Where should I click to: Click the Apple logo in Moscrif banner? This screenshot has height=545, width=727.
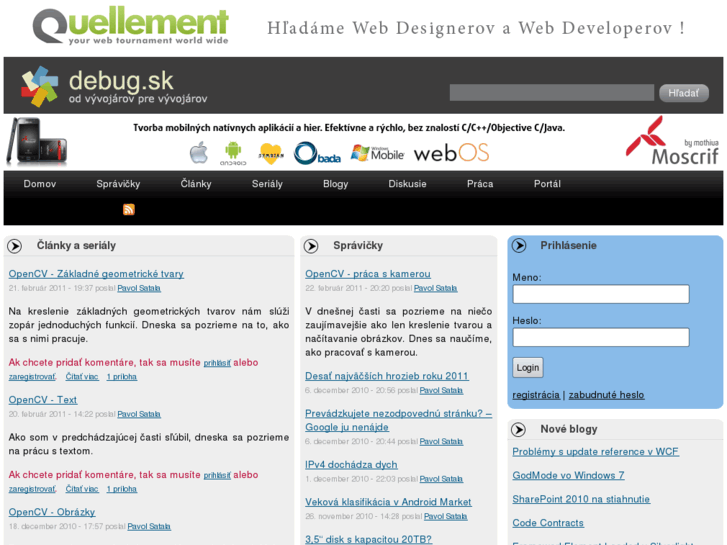pyautogui.click(x=199, y=153)
